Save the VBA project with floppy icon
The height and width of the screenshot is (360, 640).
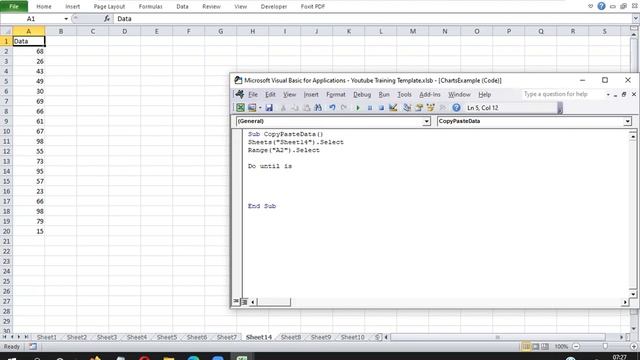point(269,108)
